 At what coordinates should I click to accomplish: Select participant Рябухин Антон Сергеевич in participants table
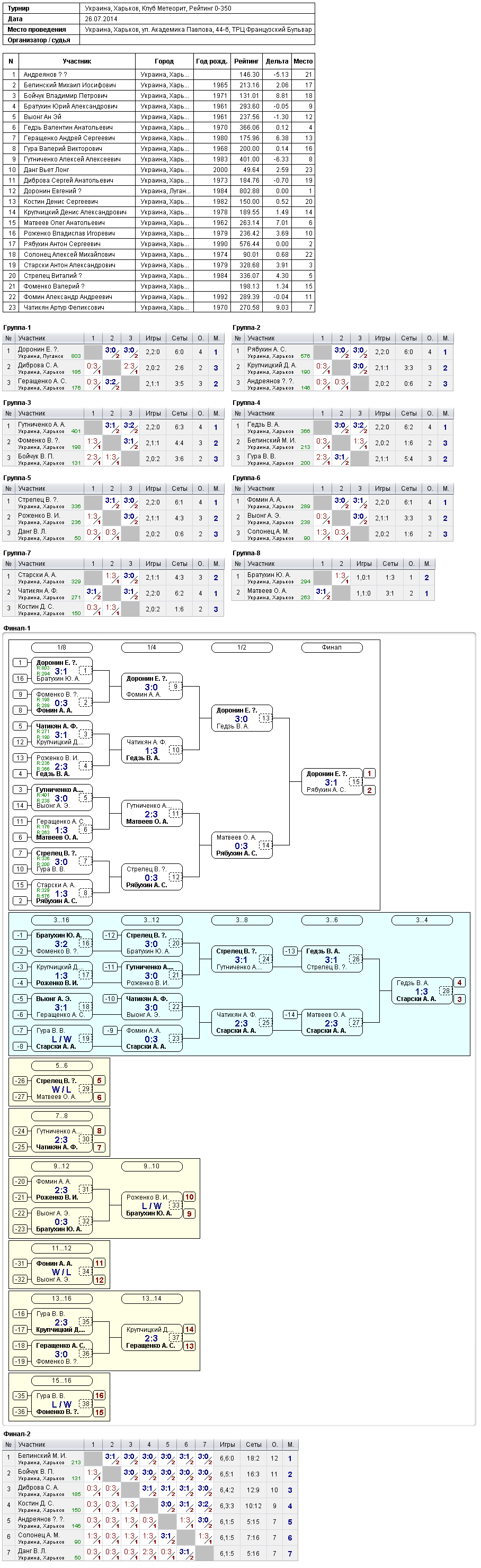[x=159, y=244]
